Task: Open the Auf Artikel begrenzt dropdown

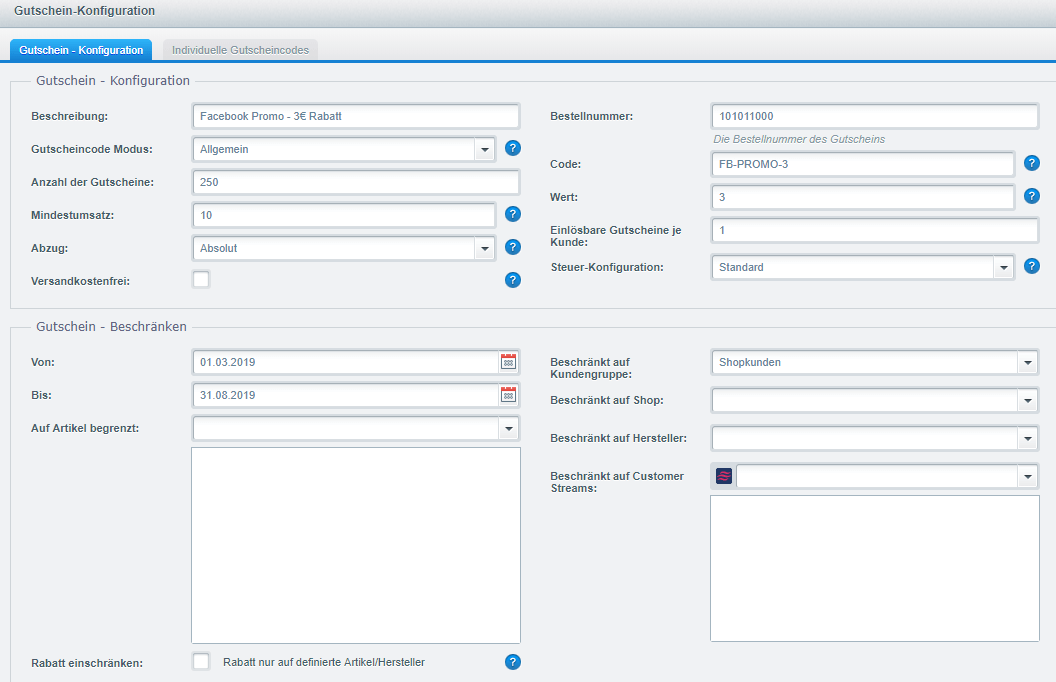Action: pos(509,429)
